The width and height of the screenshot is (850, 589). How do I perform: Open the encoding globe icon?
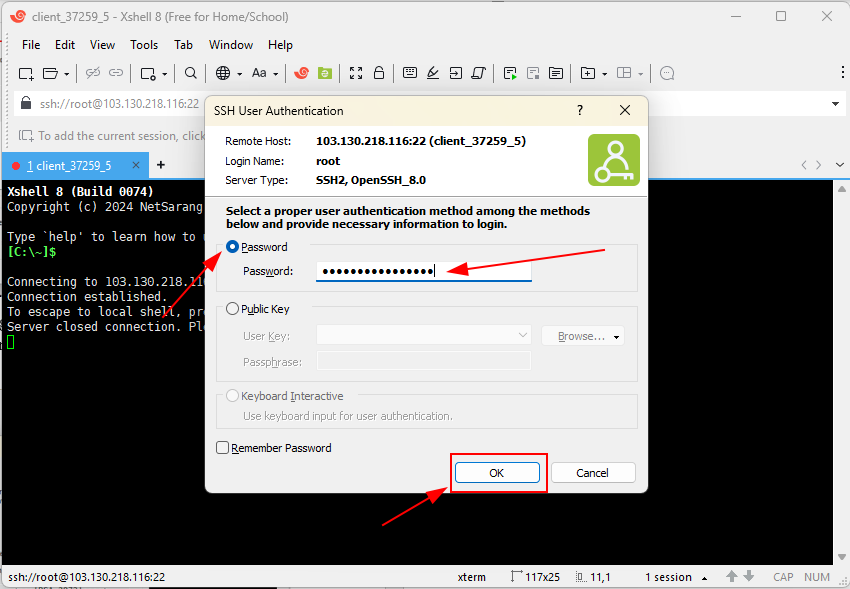coord(224,73)
